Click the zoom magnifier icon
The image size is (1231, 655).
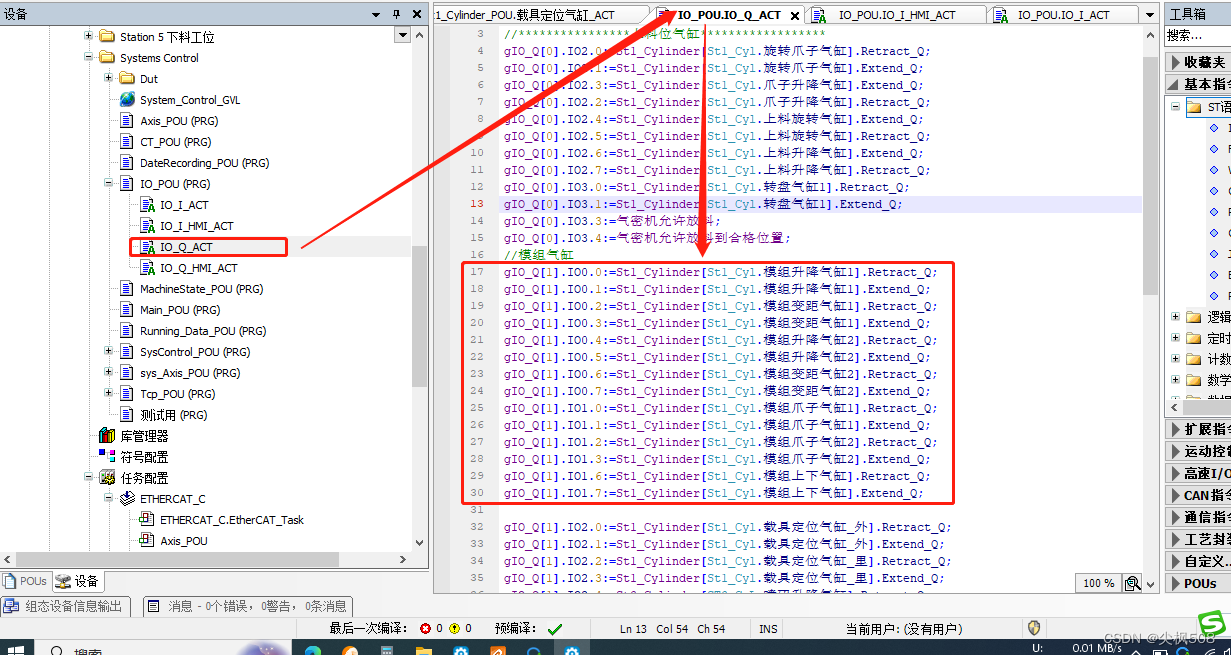1133,583
